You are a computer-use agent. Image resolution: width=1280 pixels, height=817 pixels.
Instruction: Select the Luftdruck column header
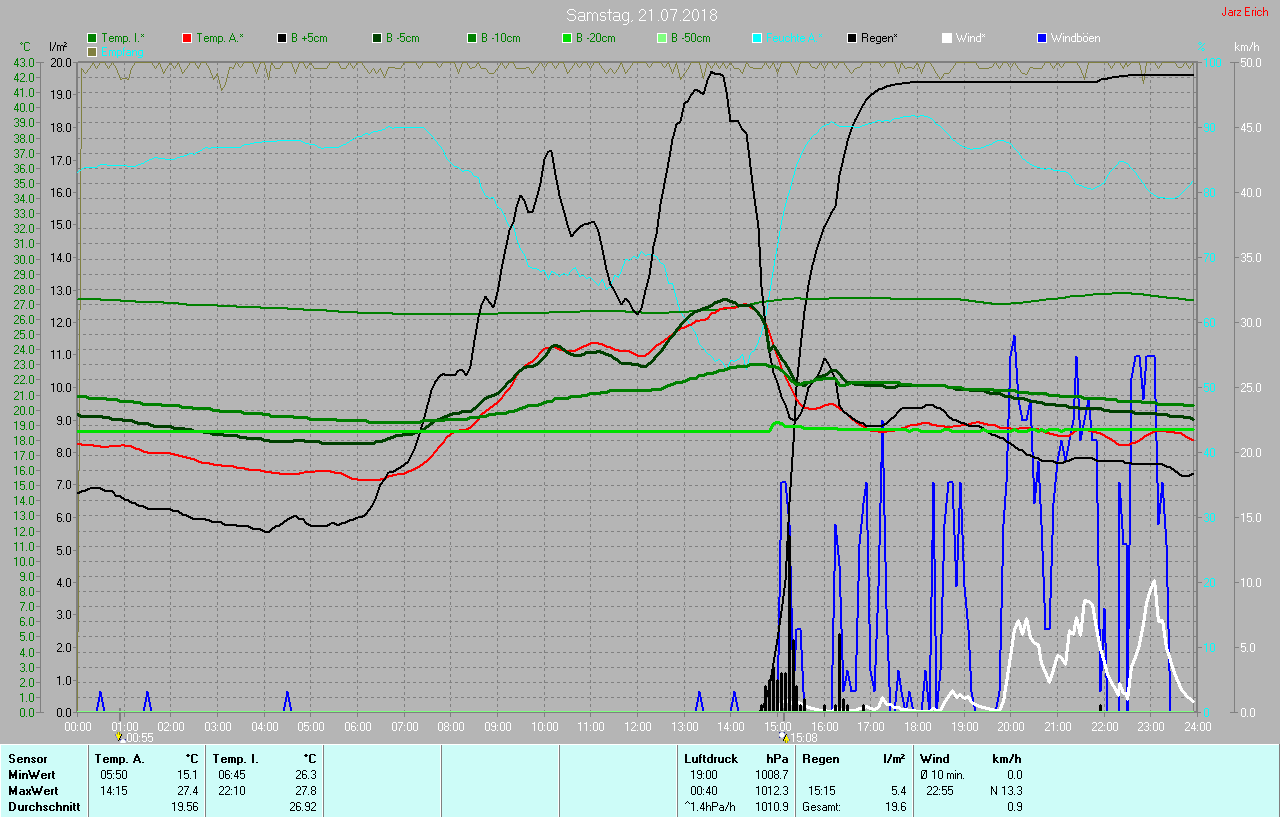point(710,759)
